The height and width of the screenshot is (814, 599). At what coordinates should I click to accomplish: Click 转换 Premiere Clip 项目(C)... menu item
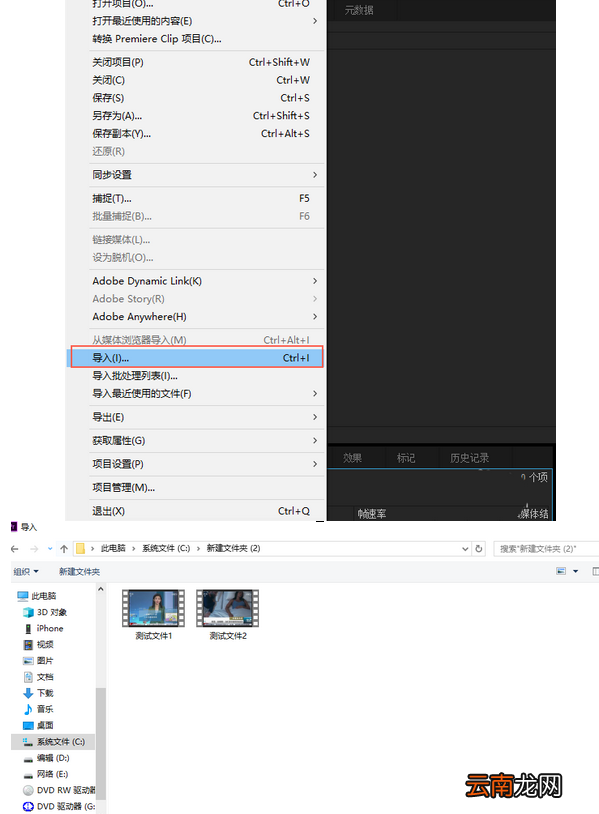click(x=206, y=39)
